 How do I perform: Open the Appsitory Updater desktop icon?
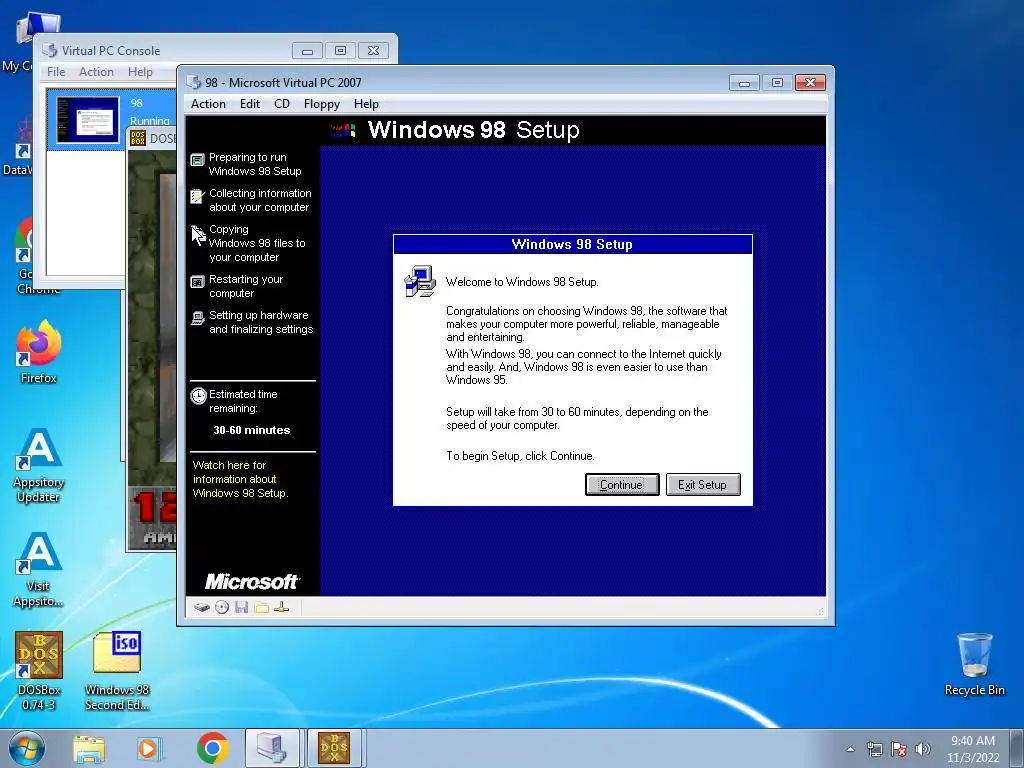39,465
